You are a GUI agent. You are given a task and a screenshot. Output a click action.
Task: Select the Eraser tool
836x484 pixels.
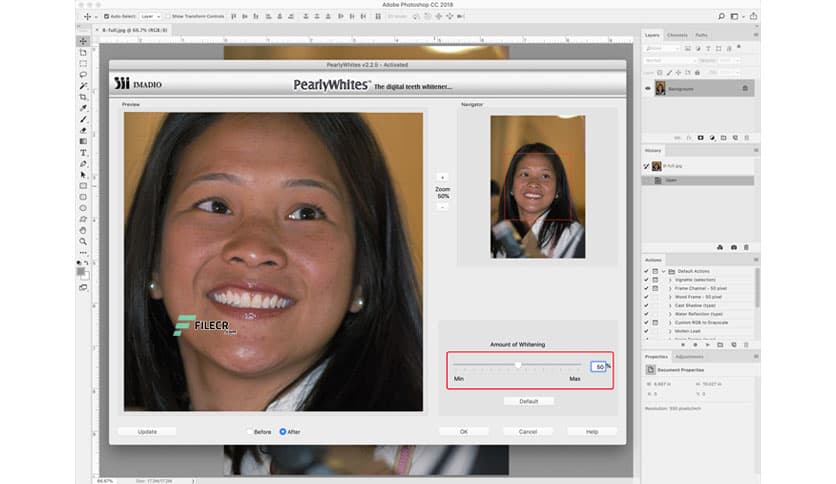point(83,131)
